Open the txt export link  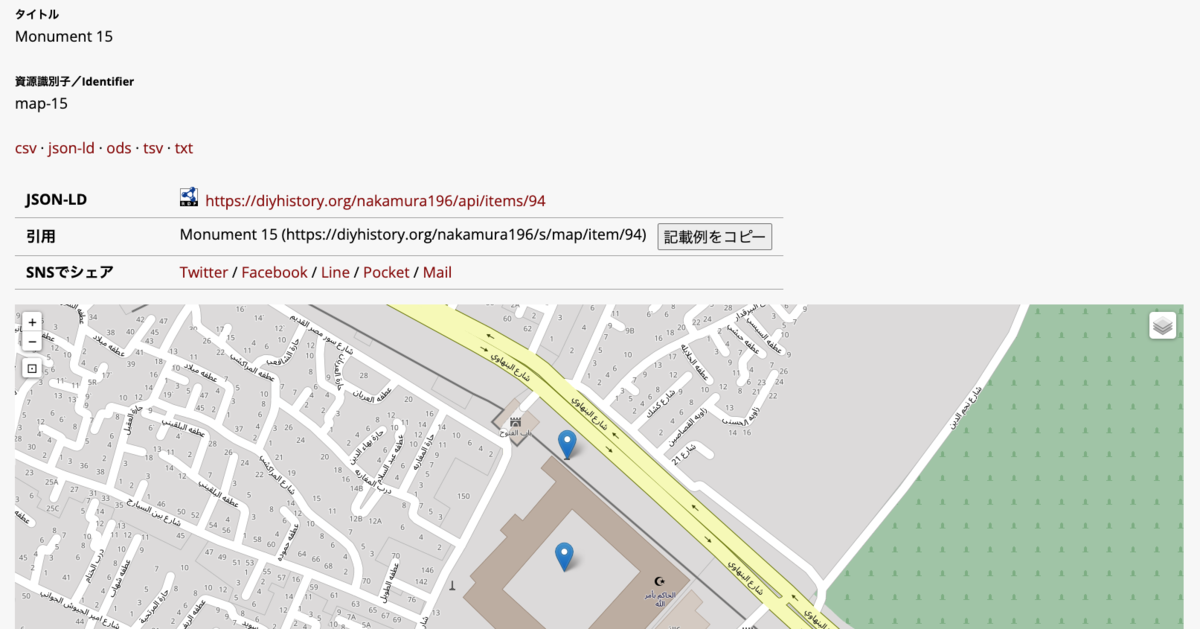coord(183,147)
